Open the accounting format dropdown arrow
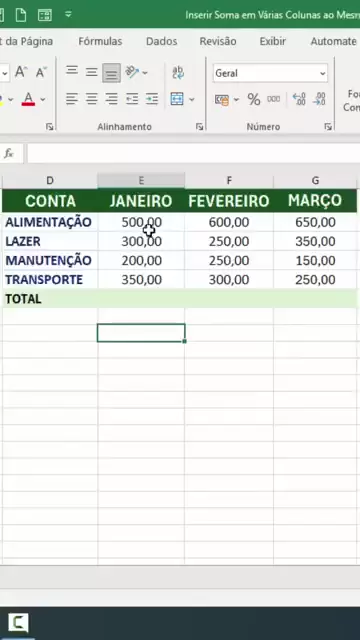 coord(236,99)
